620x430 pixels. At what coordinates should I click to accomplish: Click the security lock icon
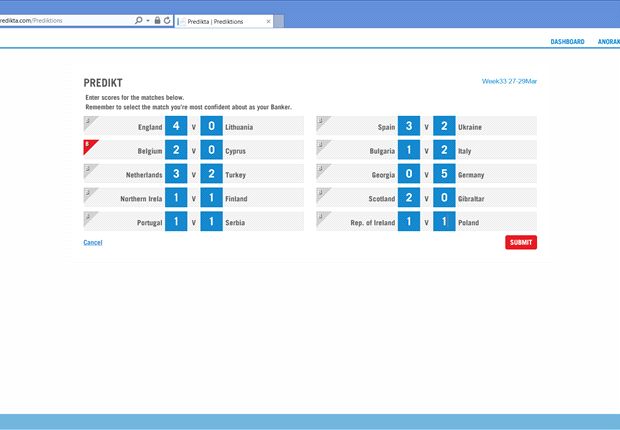click(x=157, y=20)
